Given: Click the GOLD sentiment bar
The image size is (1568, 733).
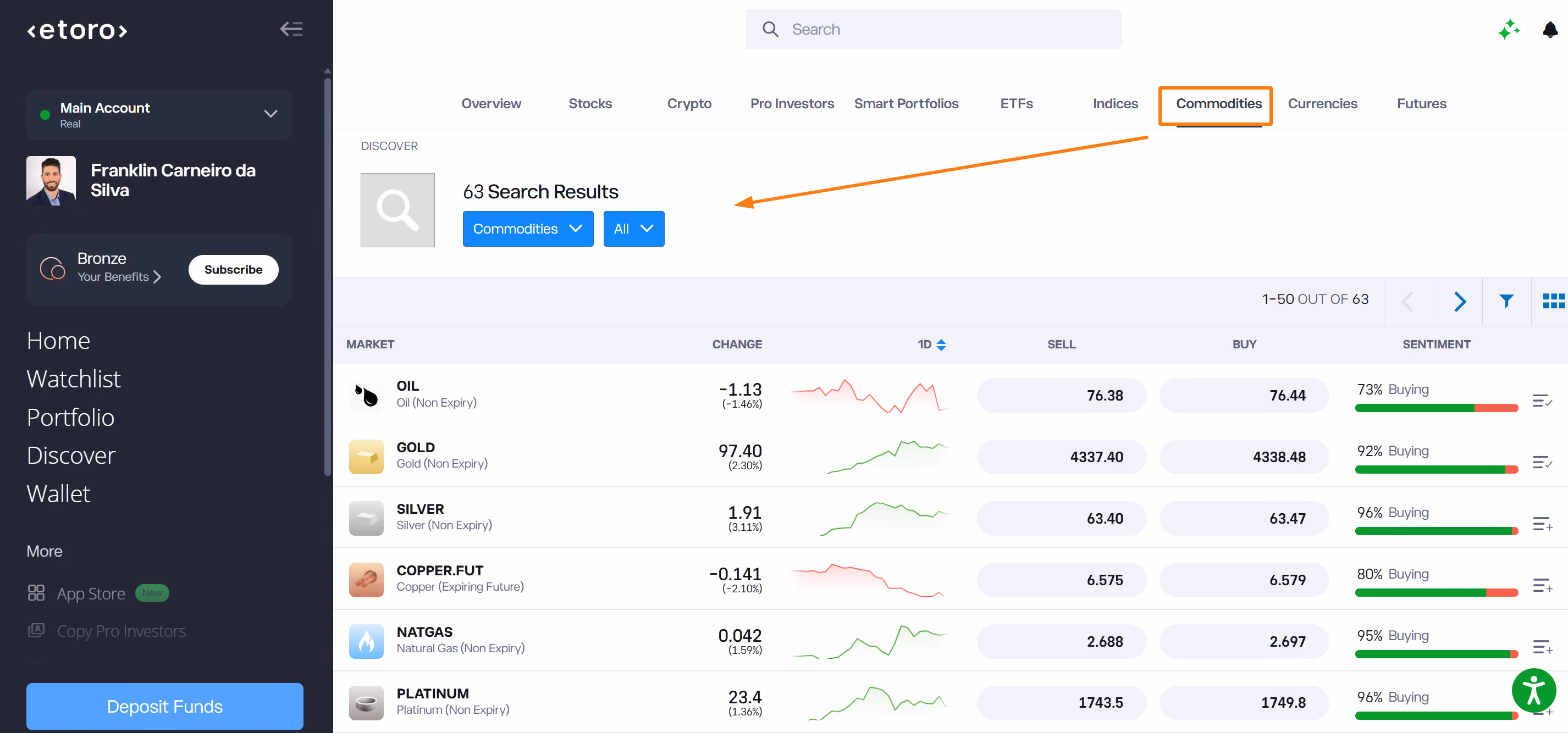Looking at the screenshot, I should [1436, 470].
